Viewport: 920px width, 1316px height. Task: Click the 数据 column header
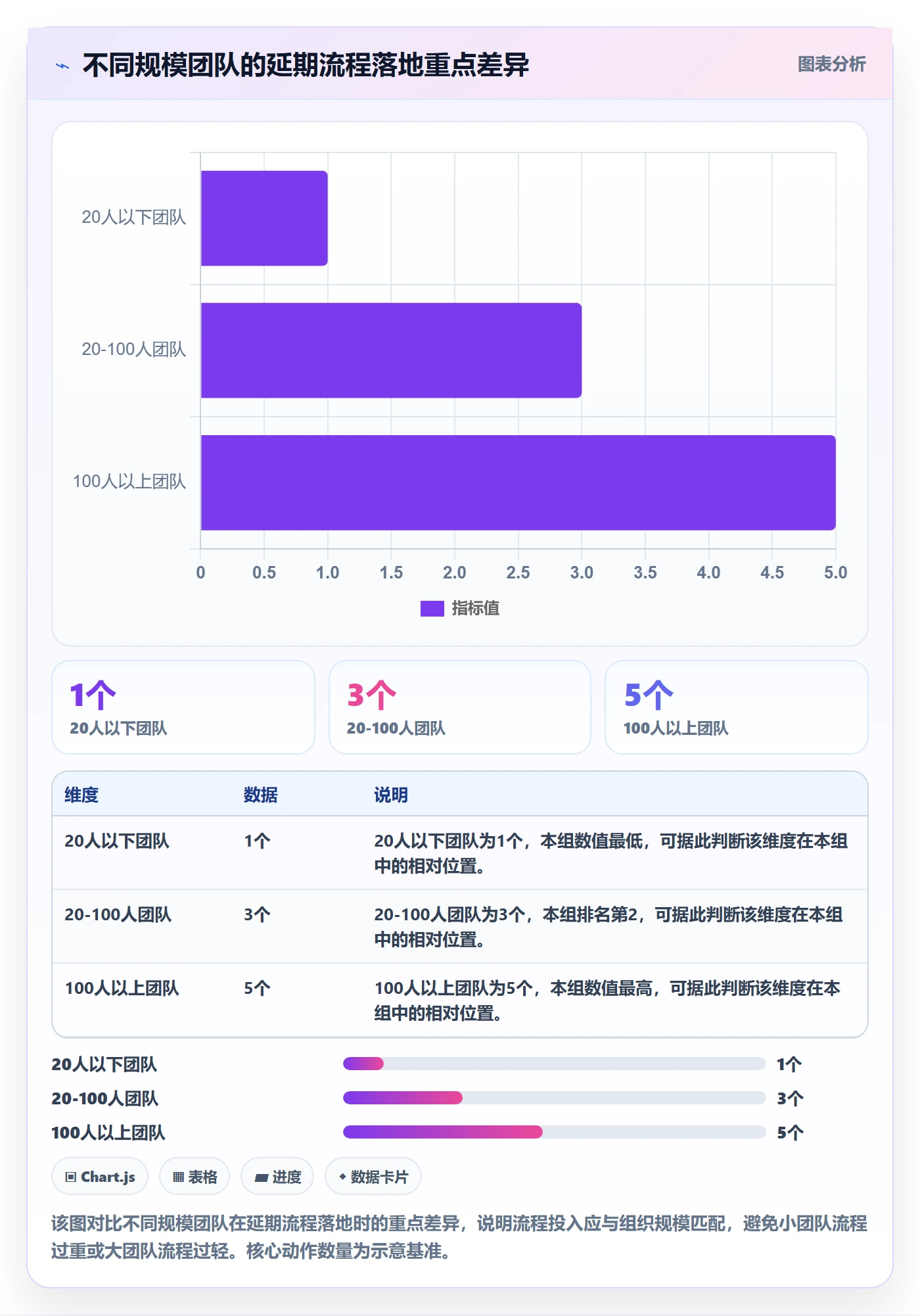[261, 795]
